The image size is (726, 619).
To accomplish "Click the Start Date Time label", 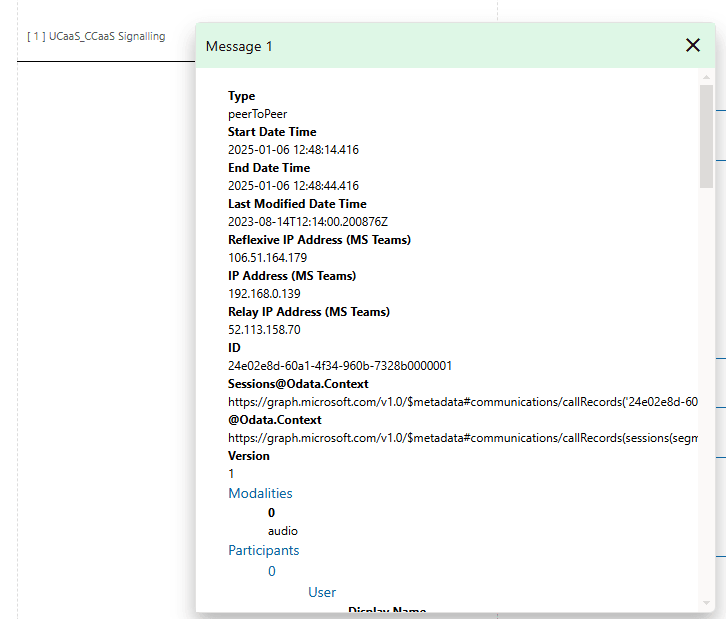I will [x=272, y=132].
